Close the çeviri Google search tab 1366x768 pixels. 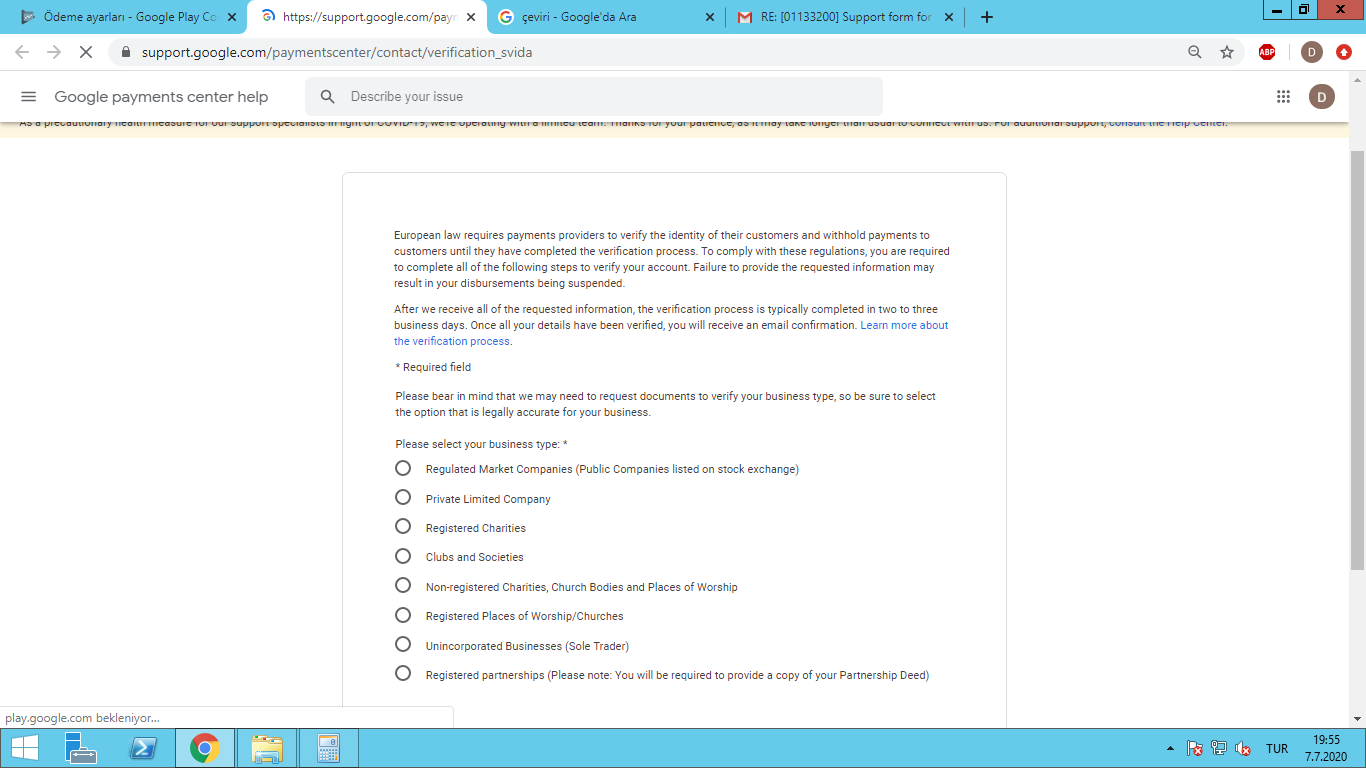pos(710,17)
